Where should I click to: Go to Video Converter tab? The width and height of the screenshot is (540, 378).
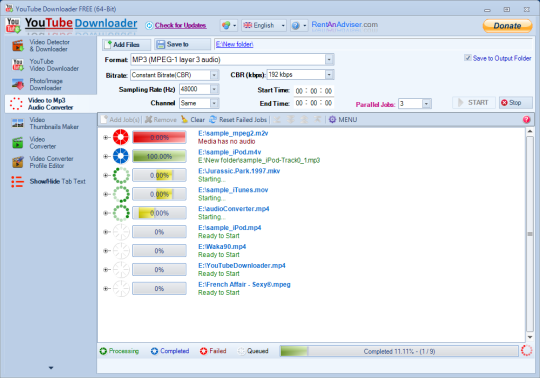click(x=51, y=143)
